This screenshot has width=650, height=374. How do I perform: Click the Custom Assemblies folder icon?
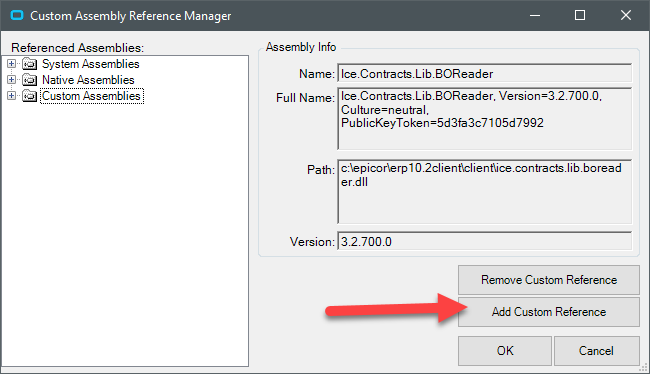pos(29,96)
